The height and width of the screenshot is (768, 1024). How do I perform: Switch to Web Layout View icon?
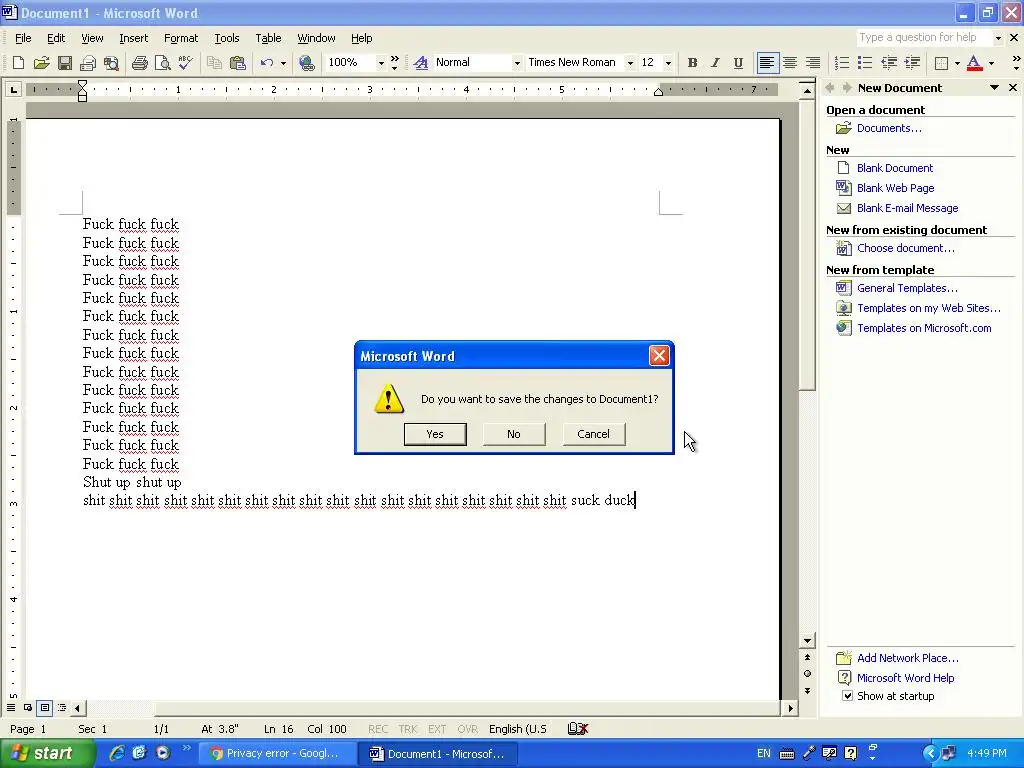28,707
